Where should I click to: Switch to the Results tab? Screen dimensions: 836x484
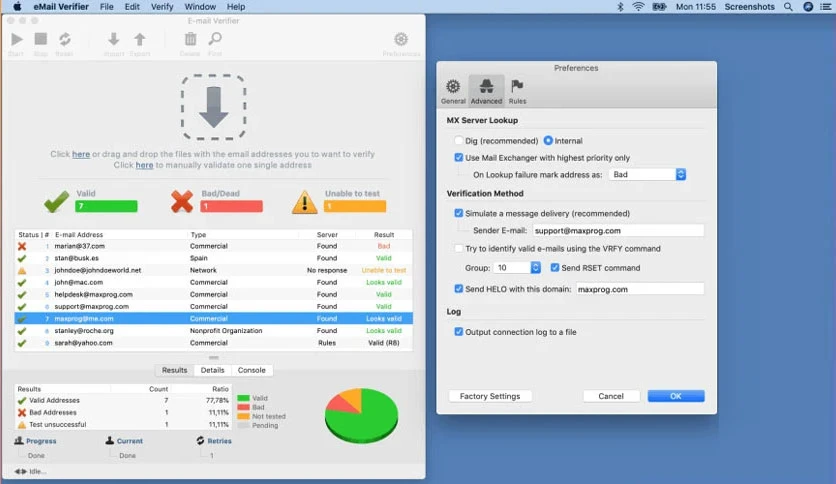174,370
